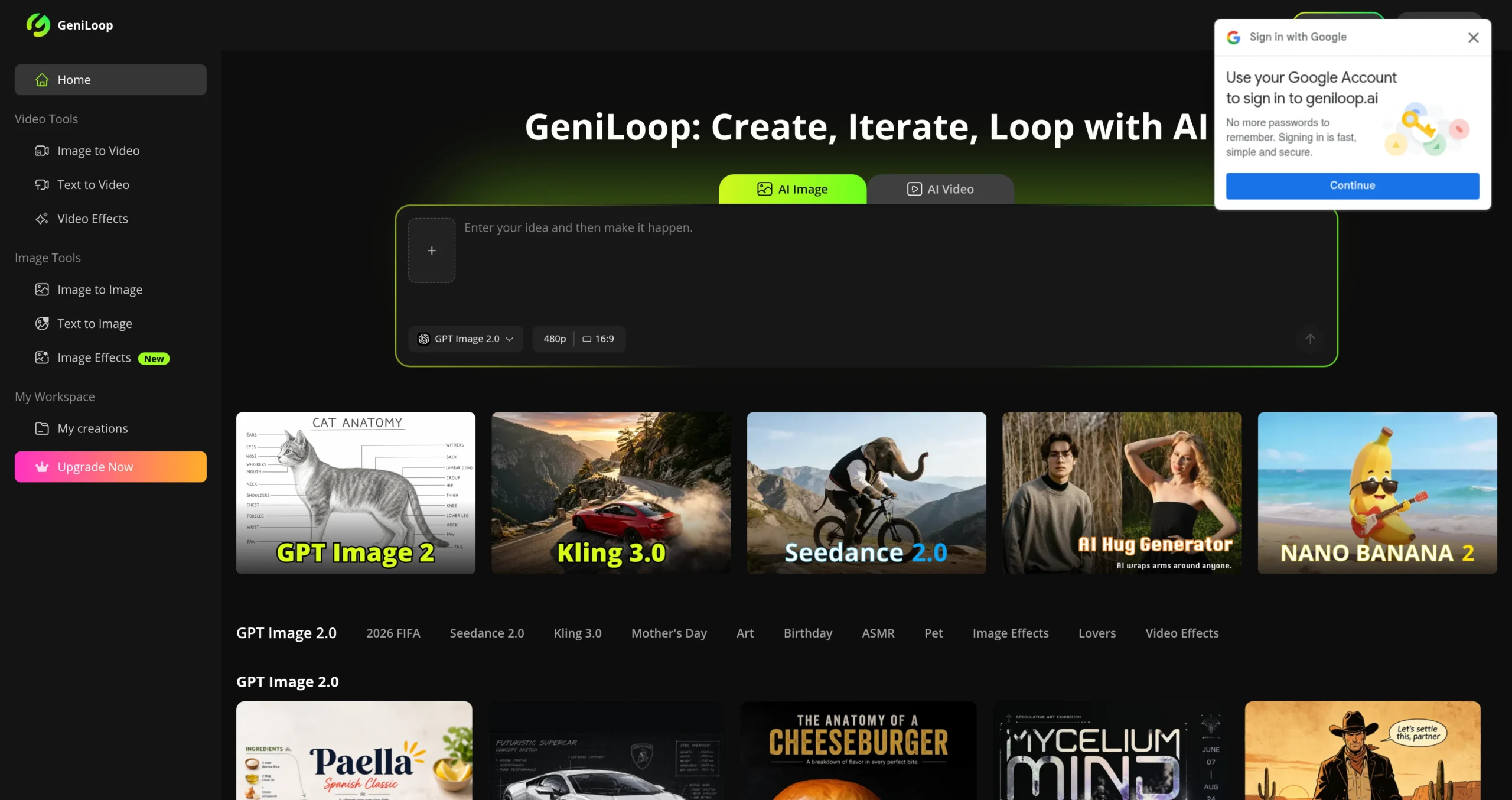Image resolution: width=1512 pixels, height=800 pixels.
Task: Click the Text to Video icon
Action: point(42,185)
